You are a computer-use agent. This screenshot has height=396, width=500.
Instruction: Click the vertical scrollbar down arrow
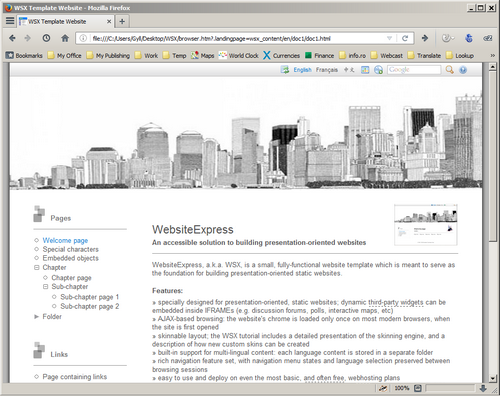pos(493,378)
